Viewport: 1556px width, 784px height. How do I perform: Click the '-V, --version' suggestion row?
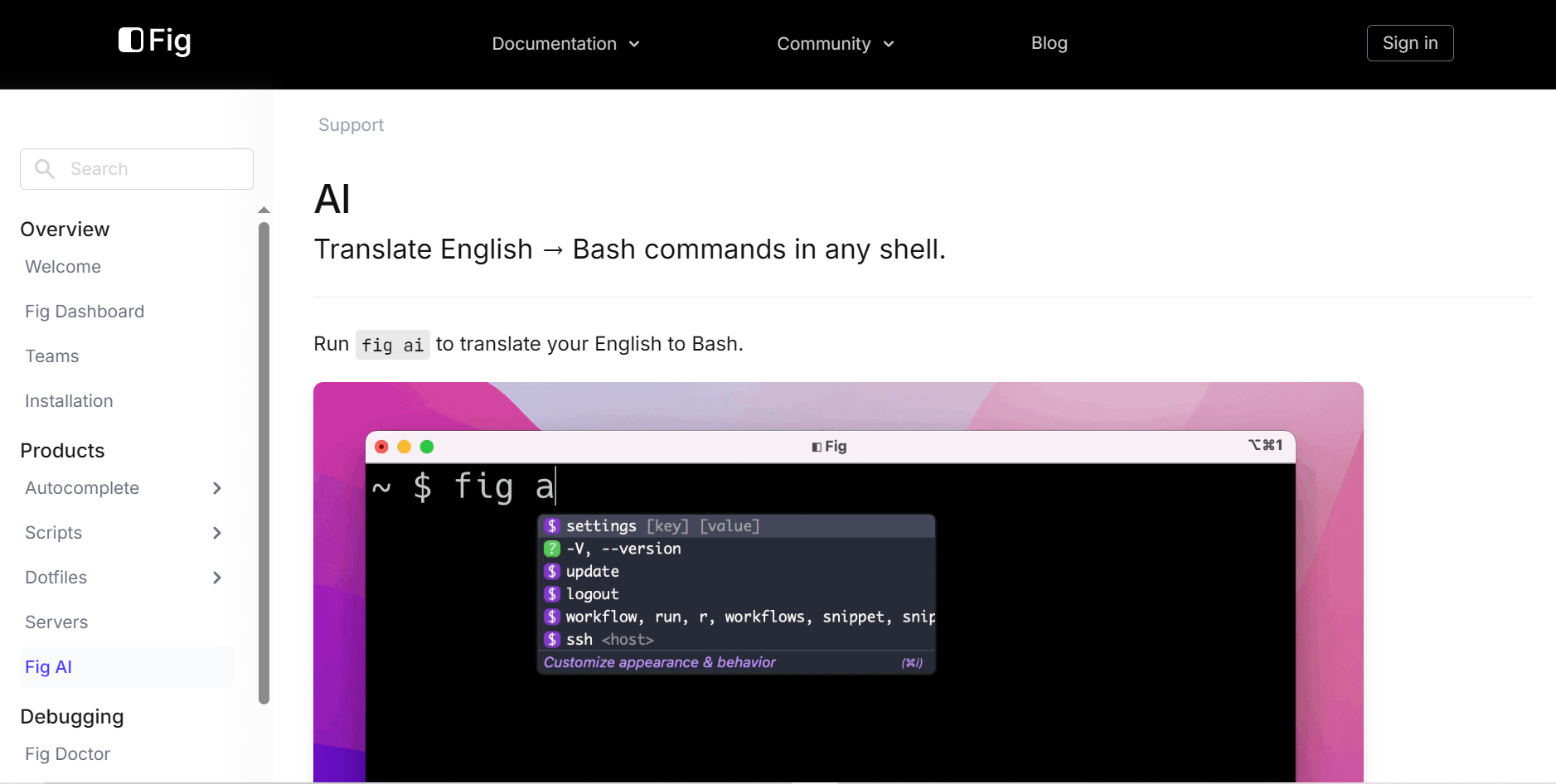[737, 549]
